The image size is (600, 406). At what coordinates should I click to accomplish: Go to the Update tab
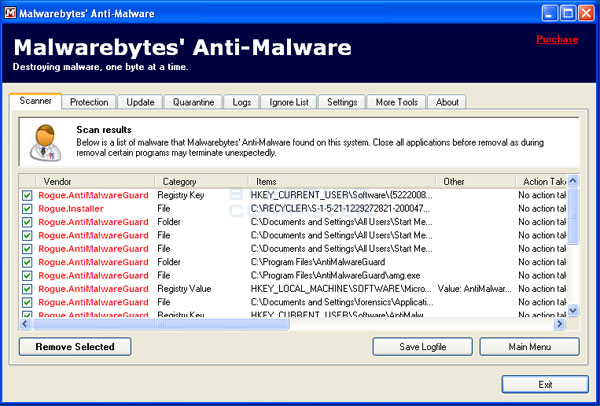pyautogui.click(x=140, y=102)
